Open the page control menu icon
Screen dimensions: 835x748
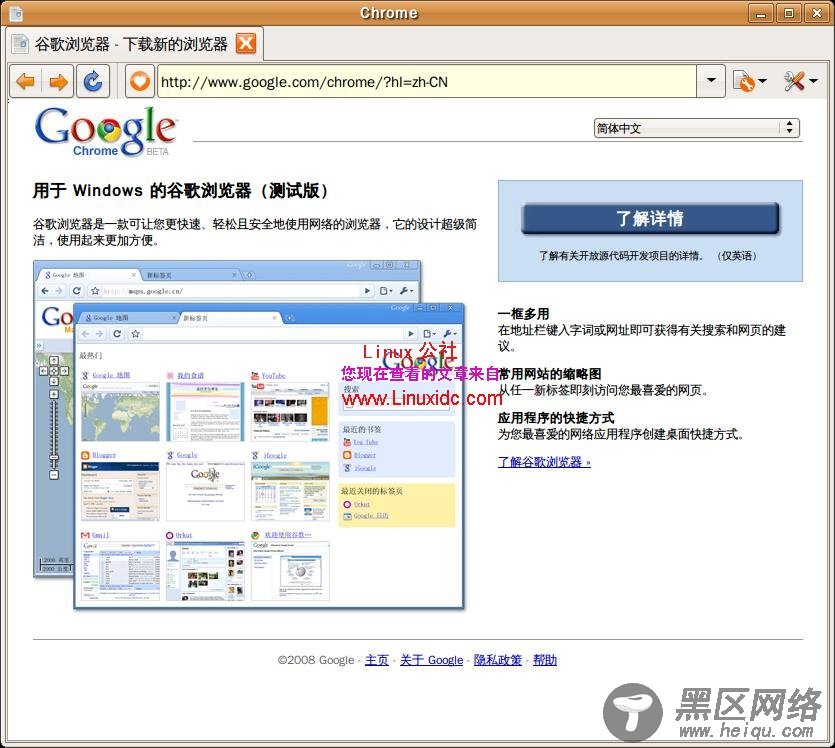coord(750,81)
